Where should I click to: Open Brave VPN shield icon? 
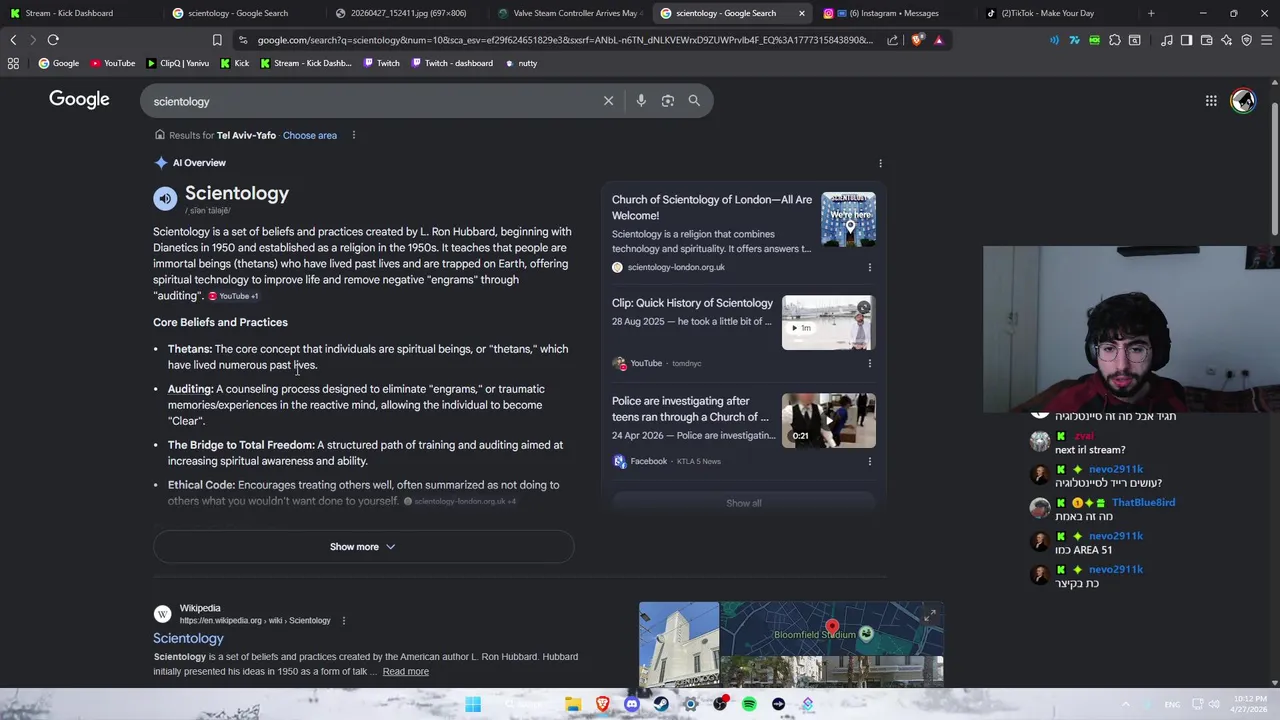tap(1246, 40)
